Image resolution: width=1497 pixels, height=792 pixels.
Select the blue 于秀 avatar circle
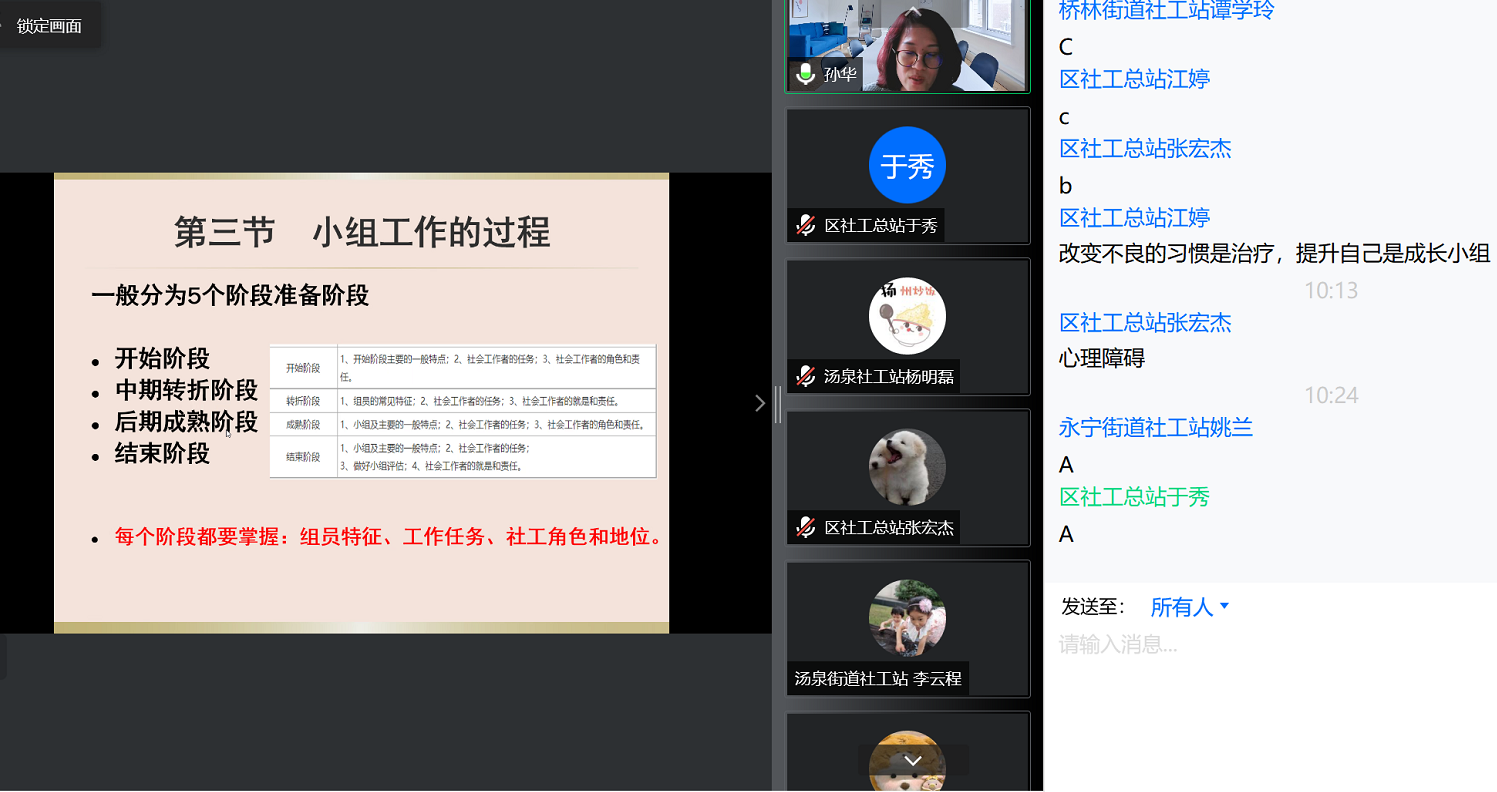(907, 166)
